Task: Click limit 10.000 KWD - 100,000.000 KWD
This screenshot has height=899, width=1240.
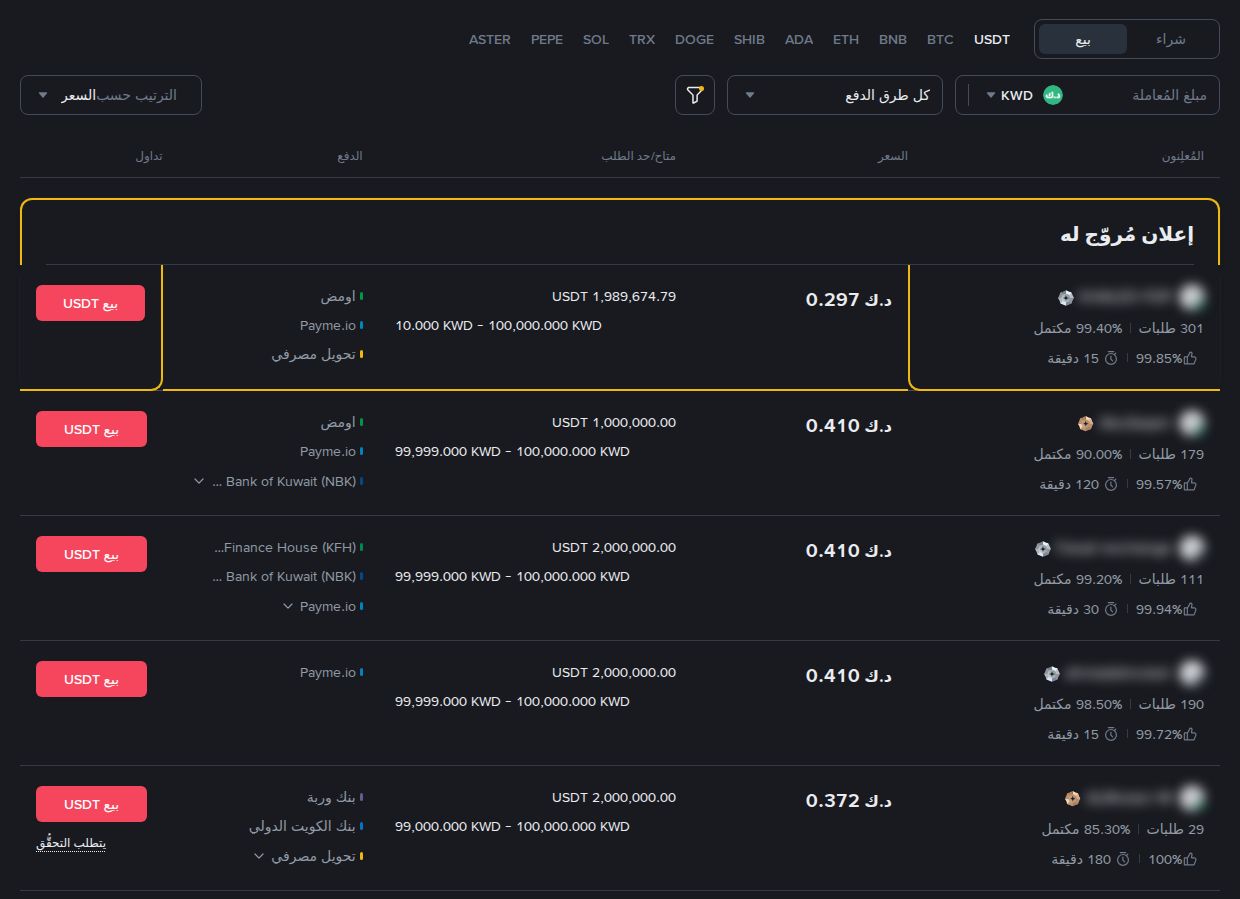Action: point(499,325)
